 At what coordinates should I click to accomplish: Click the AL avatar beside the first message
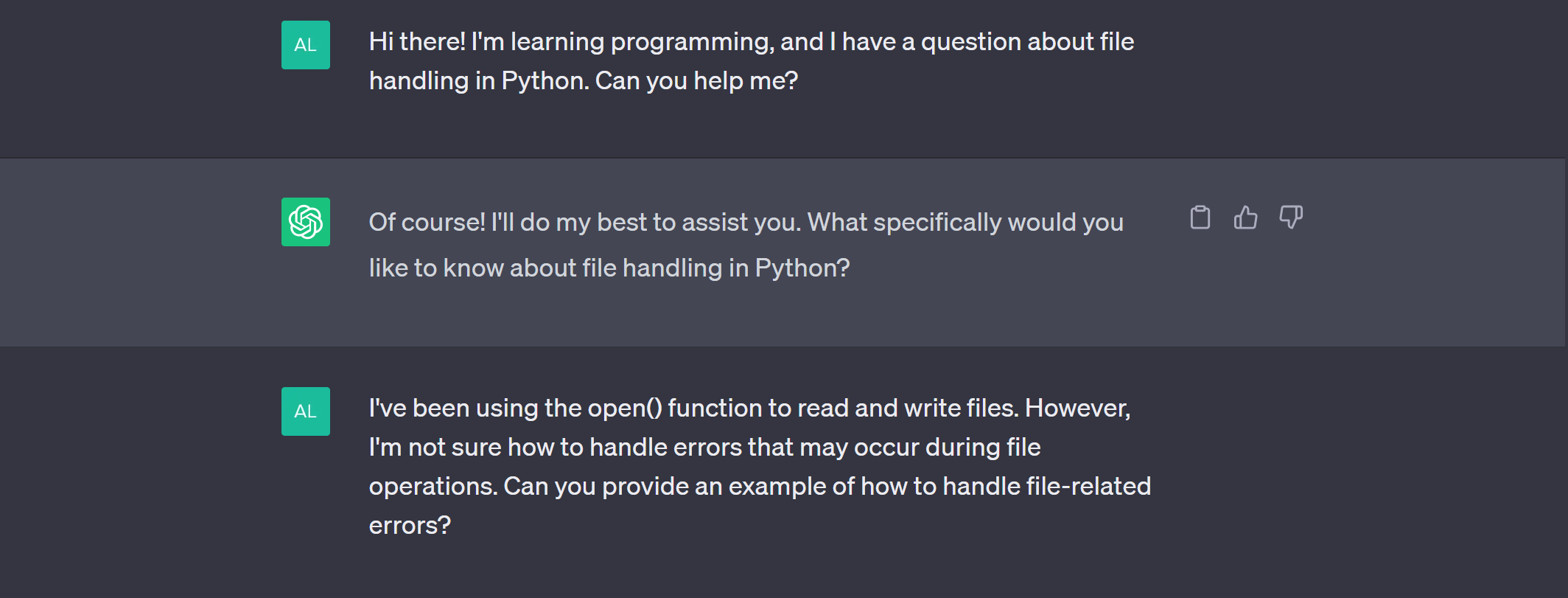tap(306, 45)
